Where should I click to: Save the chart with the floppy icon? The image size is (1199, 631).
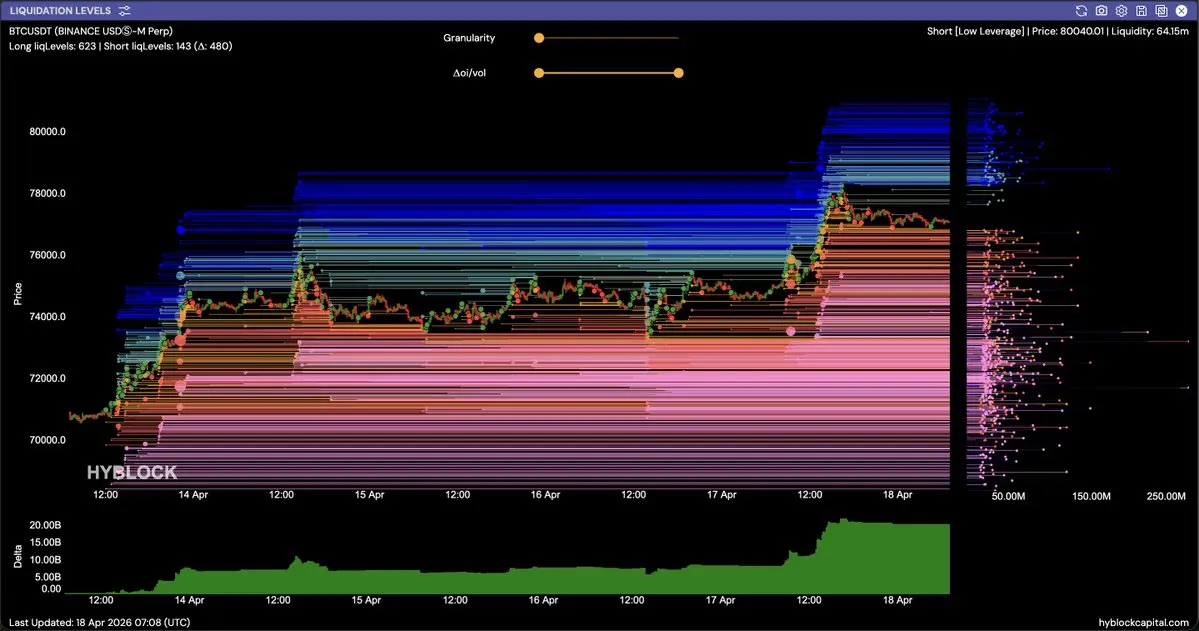[1141, 11]
